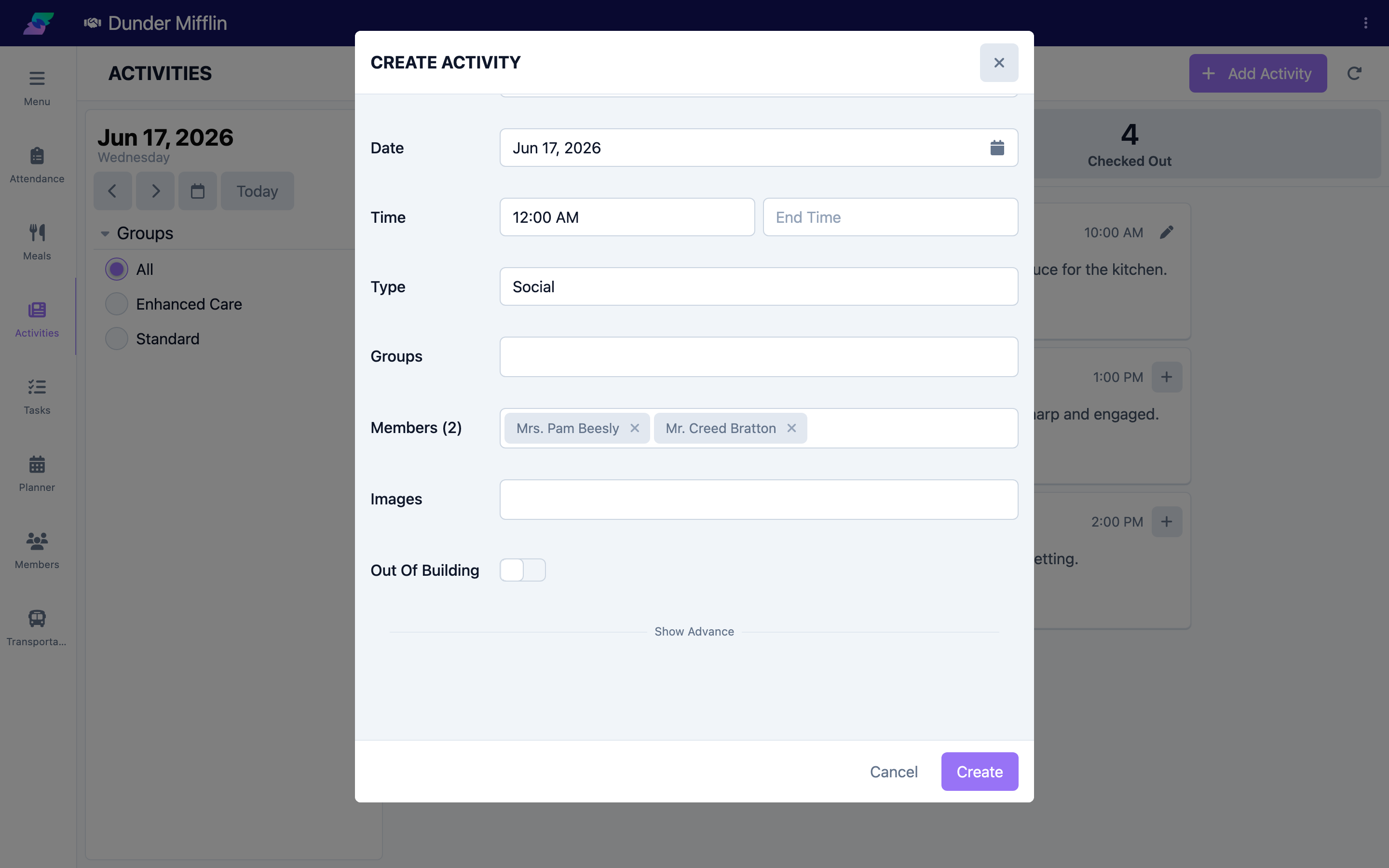Open the Members section
This screenshot has height=868, width=1389.
37,551
